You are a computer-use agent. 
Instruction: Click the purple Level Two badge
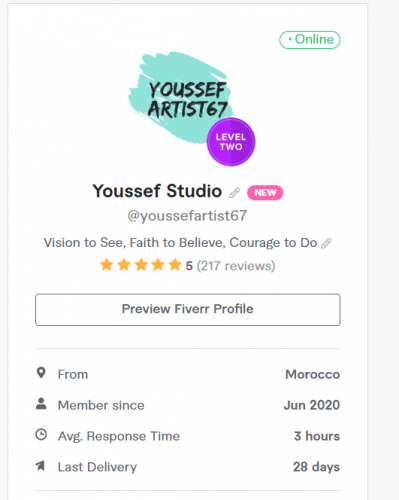(231, 142)
